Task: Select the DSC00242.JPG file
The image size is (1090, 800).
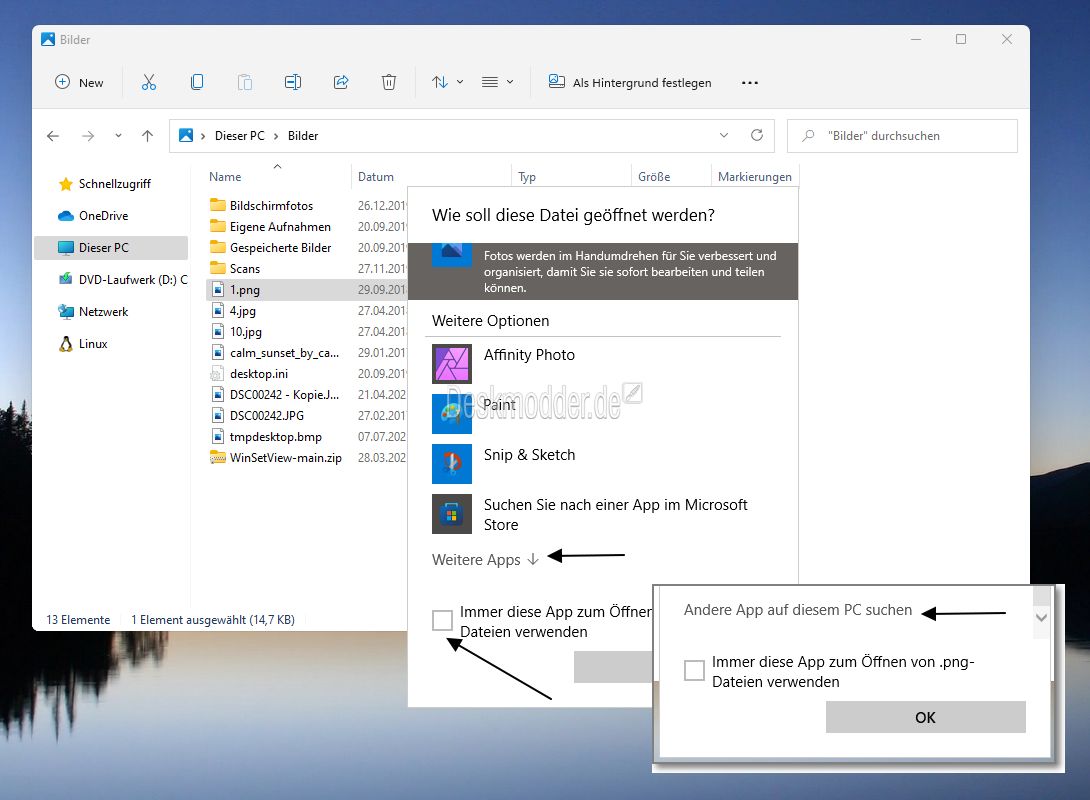Action: pyautogui.click(x=257, y=415)
